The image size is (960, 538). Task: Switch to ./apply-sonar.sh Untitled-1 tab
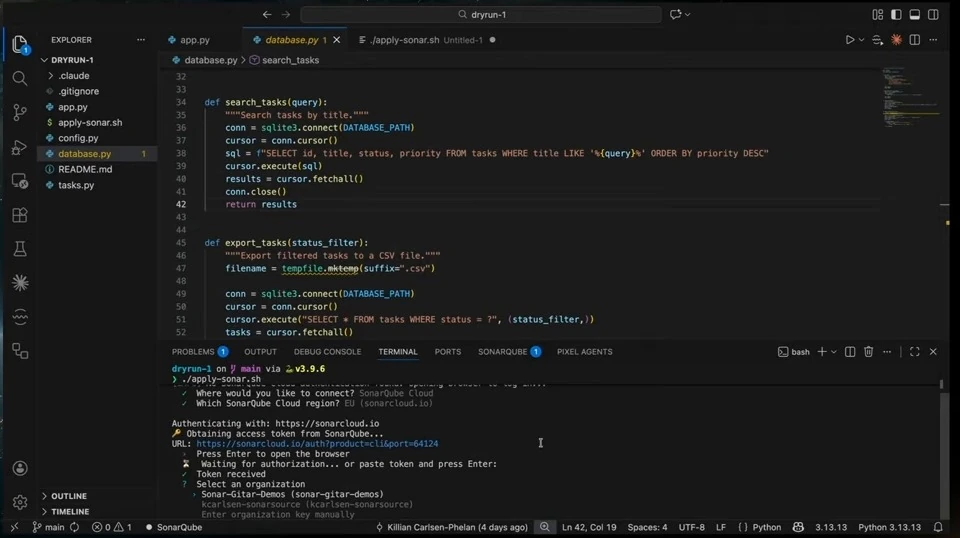point(426,40)
